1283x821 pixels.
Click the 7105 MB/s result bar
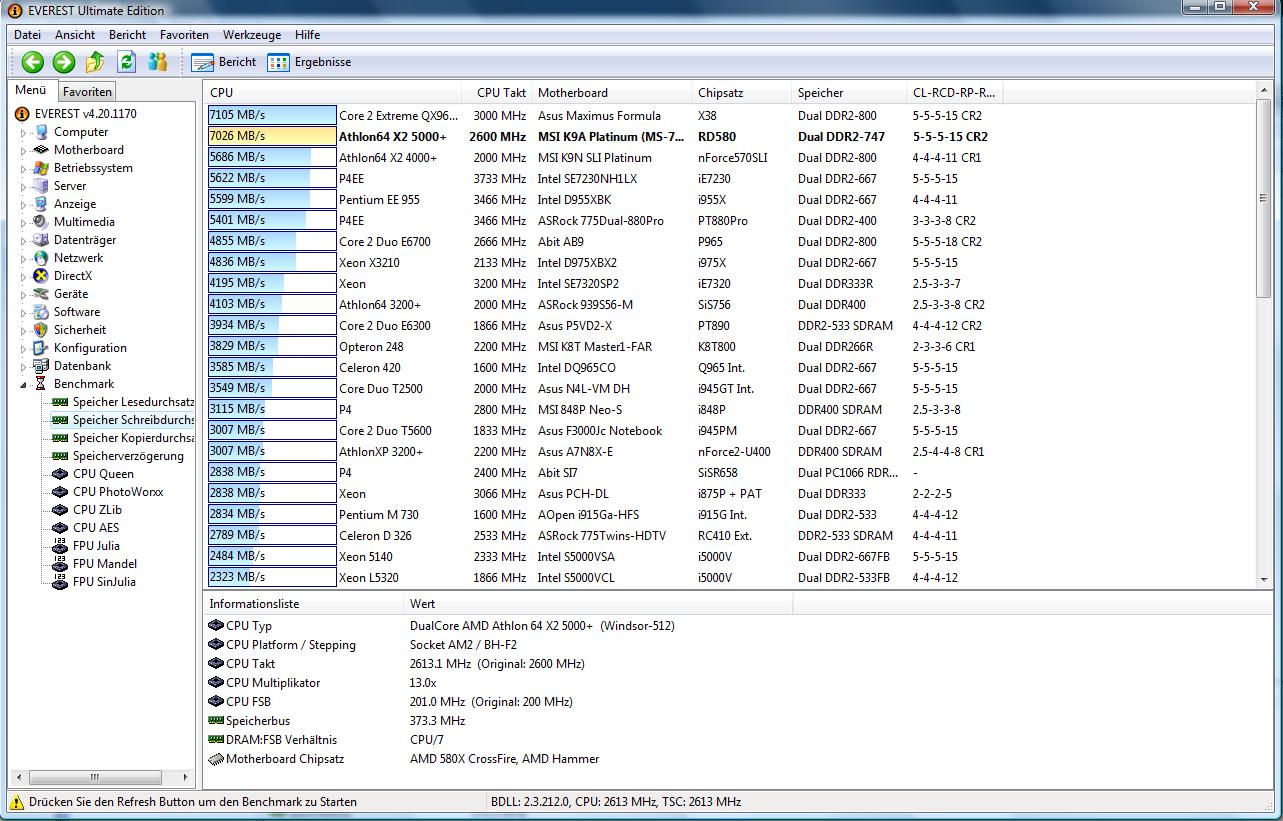click(272, 115)
